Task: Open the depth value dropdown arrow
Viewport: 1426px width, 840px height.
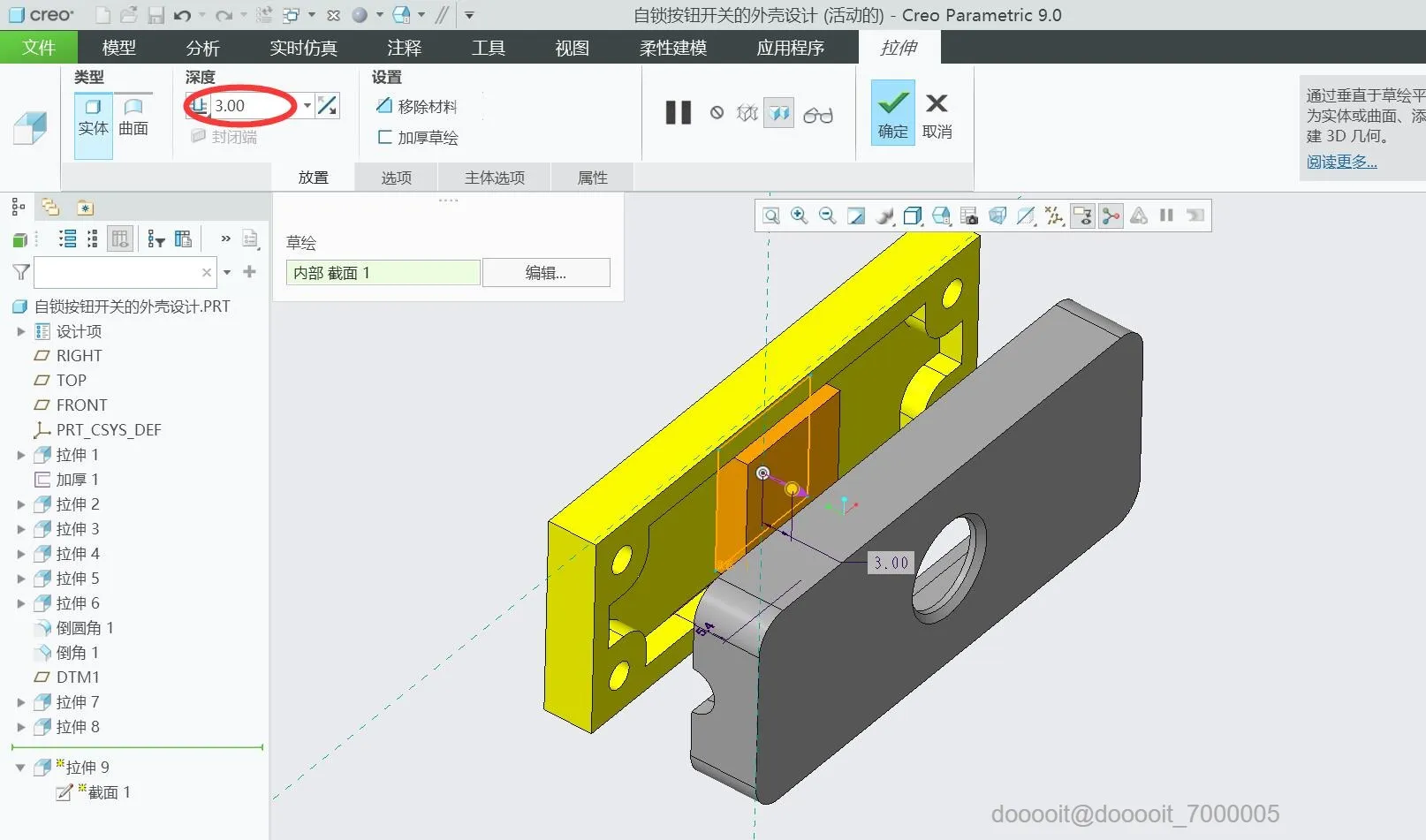Action: pos(307,106)
